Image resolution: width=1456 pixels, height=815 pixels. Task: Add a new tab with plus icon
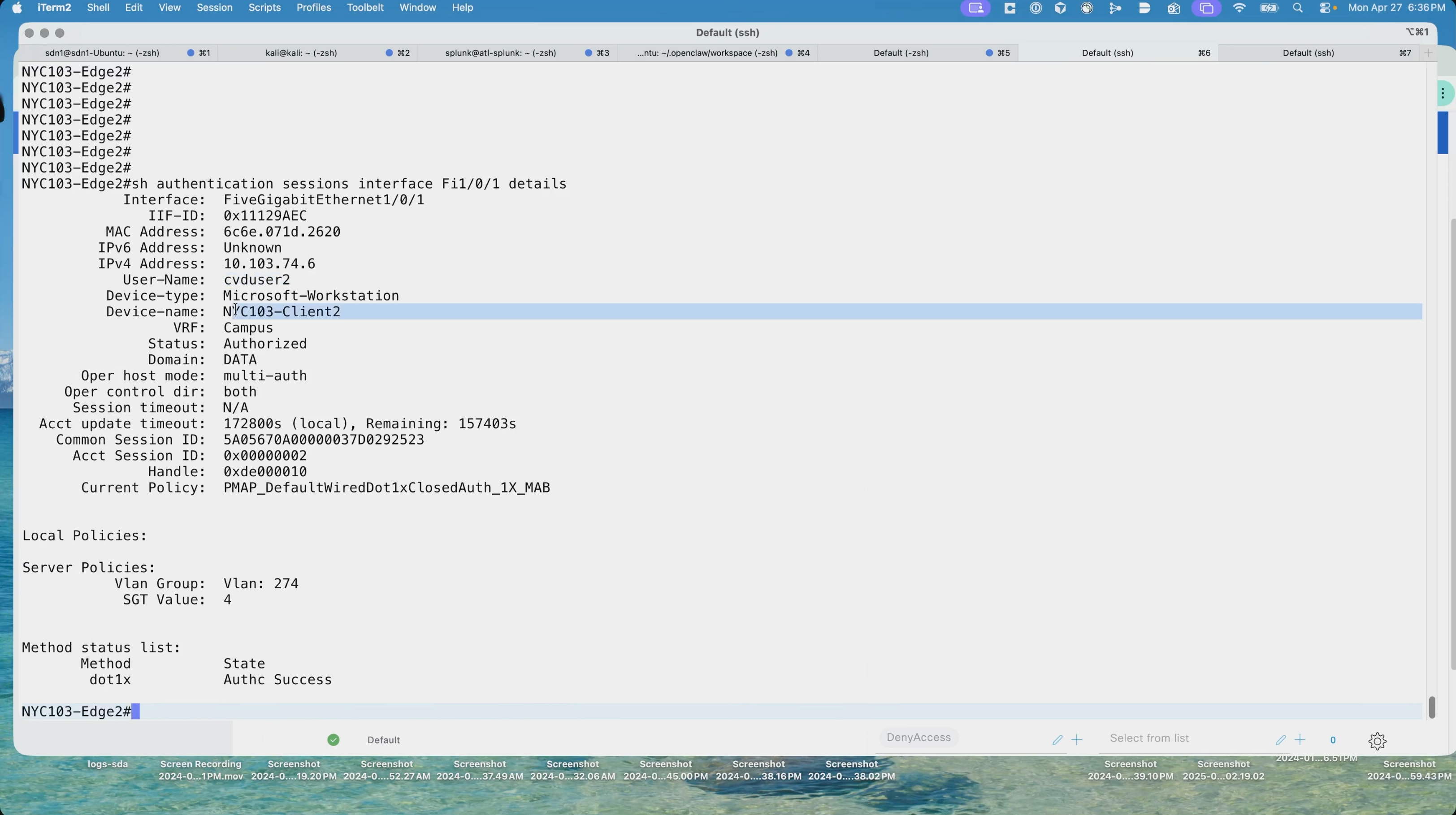(x=1428, y=53)
